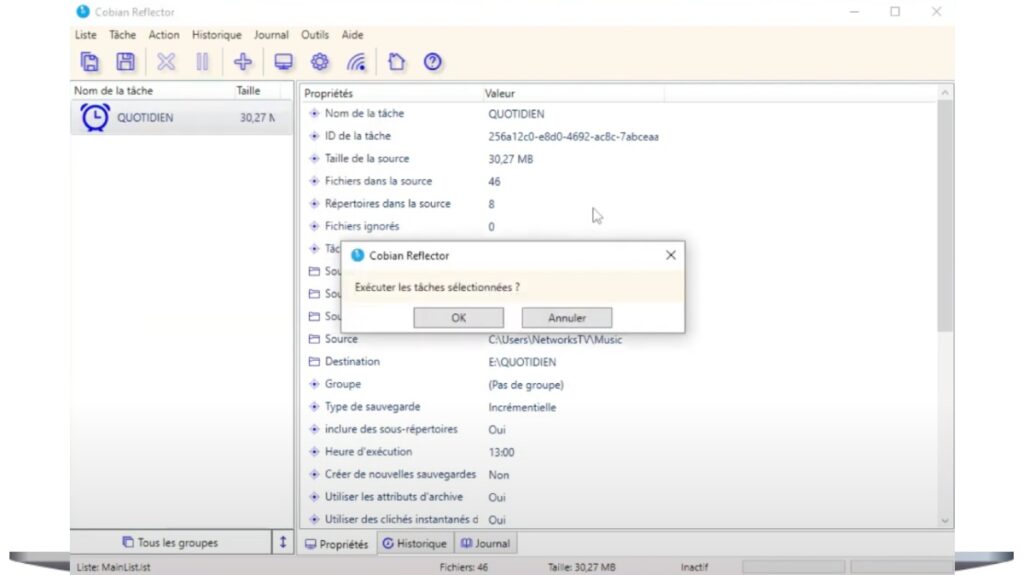This screenshot has width=1024, height=575.
Task: Open the Tâche menu
Action: (x=123, y=35)
